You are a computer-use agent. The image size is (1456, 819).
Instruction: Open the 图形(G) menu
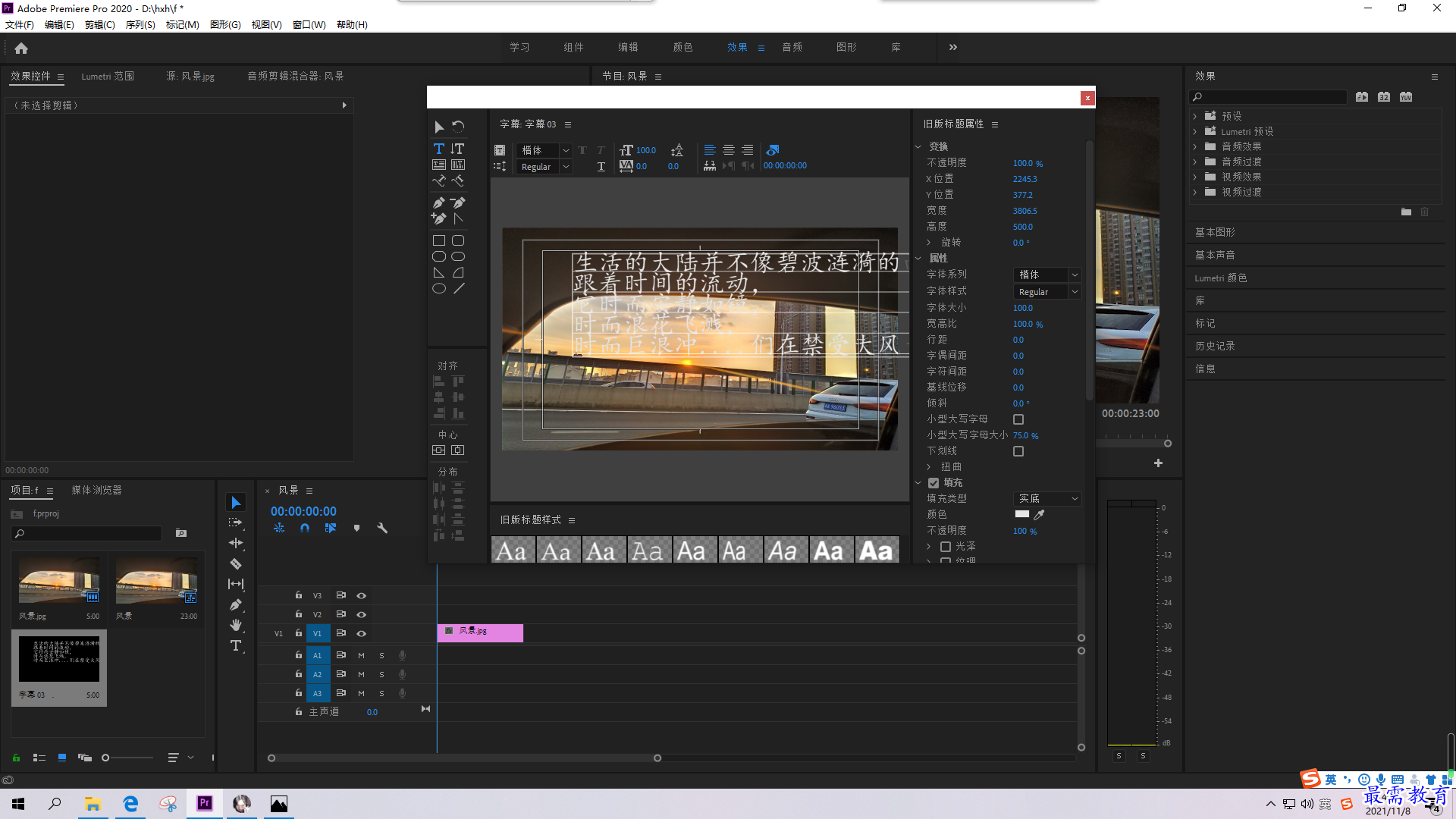coord(225,25)
